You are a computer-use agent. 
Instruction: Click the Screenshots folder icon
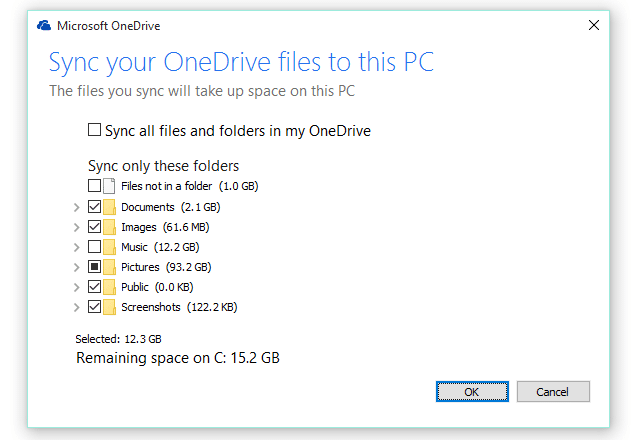point(109,307)
